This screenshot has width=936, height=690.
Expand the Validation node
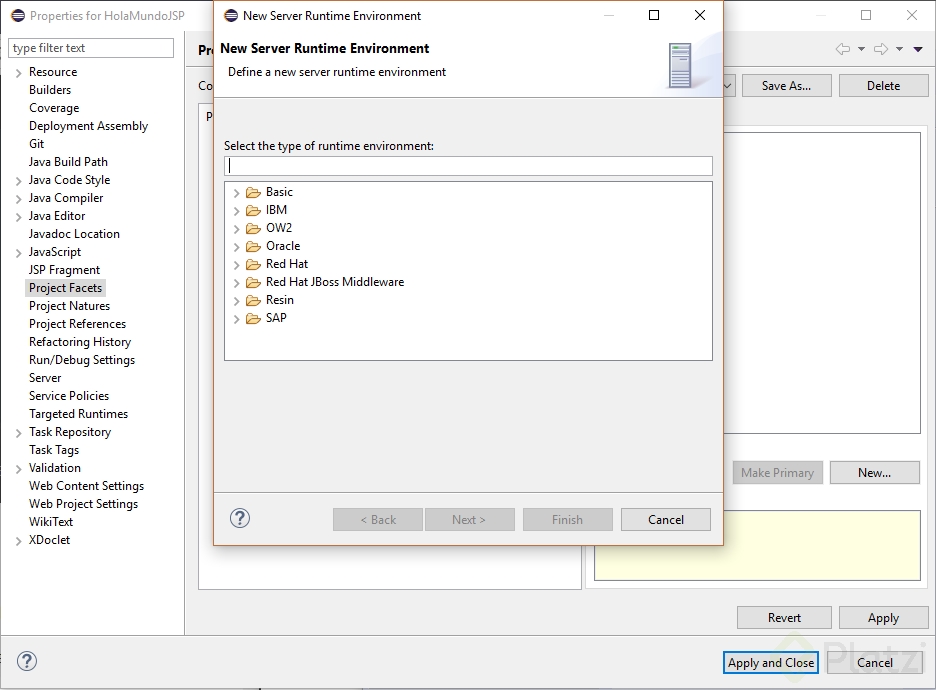coord(19,469)
